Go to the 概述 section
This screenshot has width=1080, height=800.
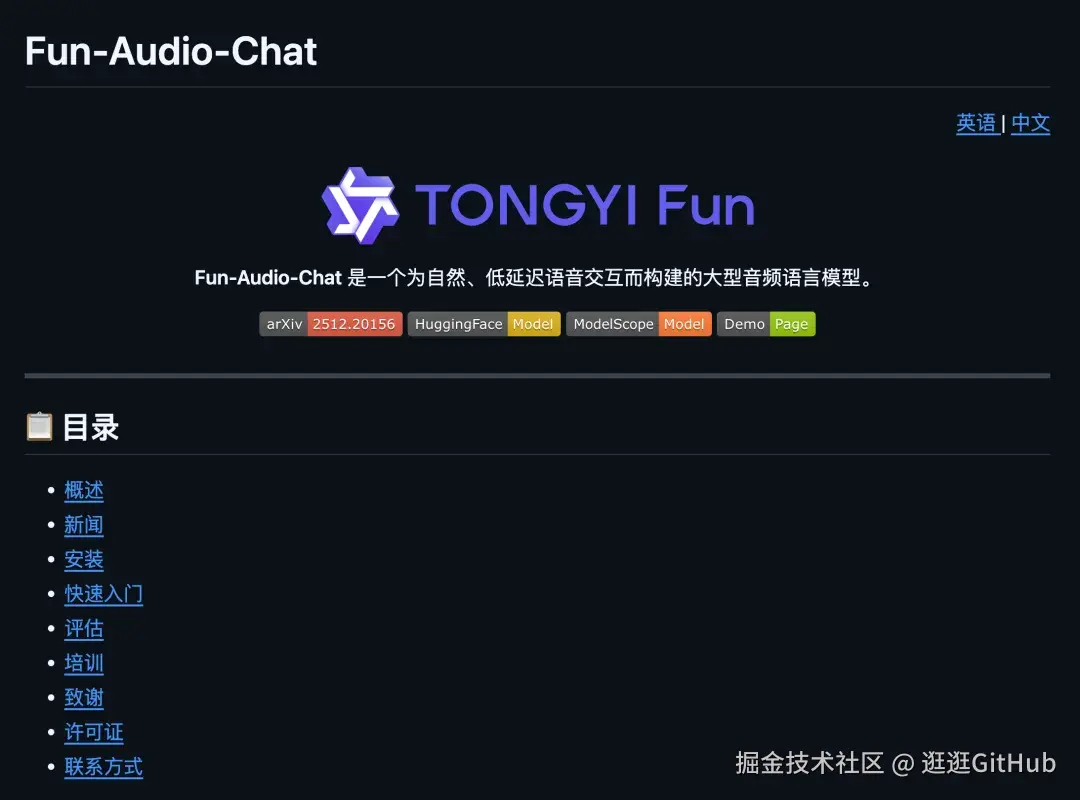coord(84,490)
